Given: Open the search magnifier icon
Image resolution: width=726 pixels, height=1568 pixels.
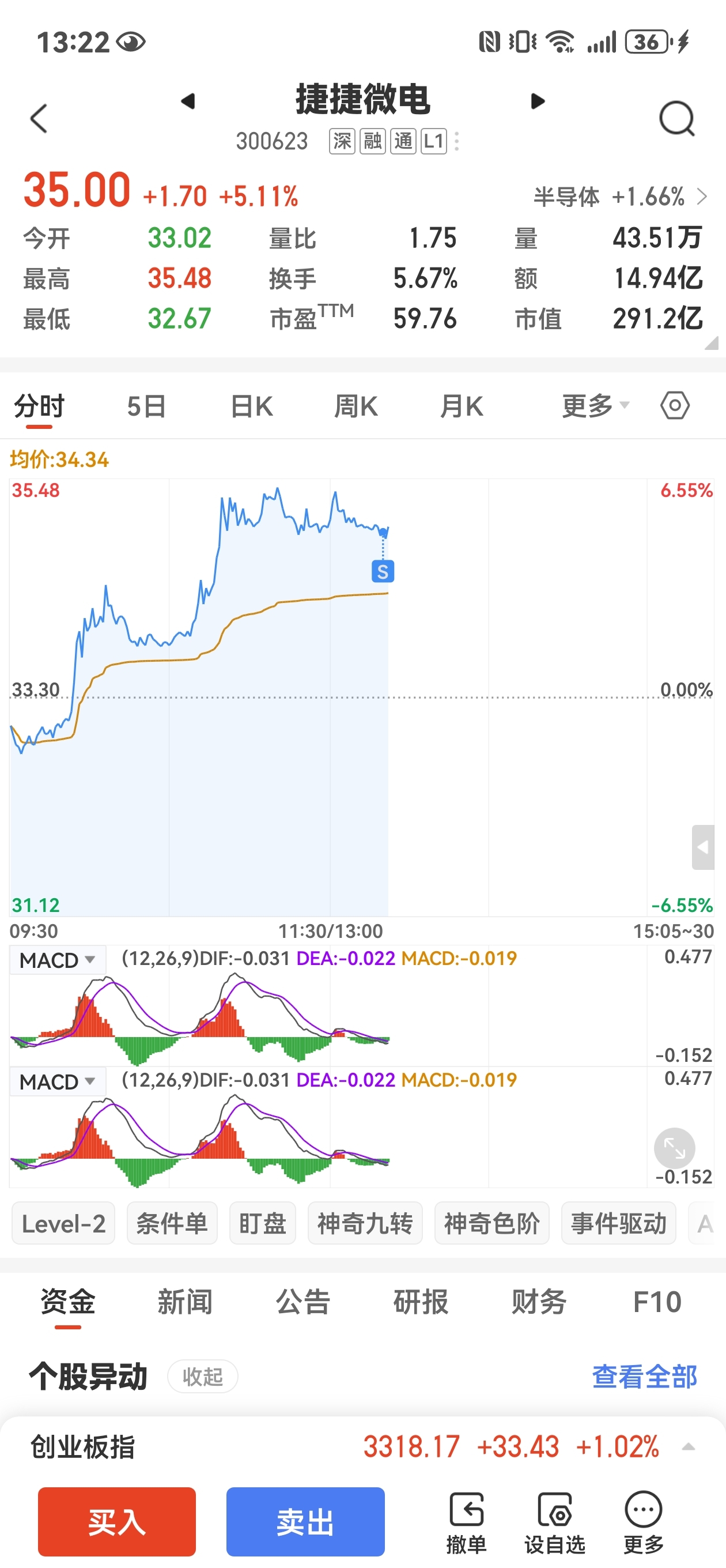Looking at the screenshot, I should 676,118.
